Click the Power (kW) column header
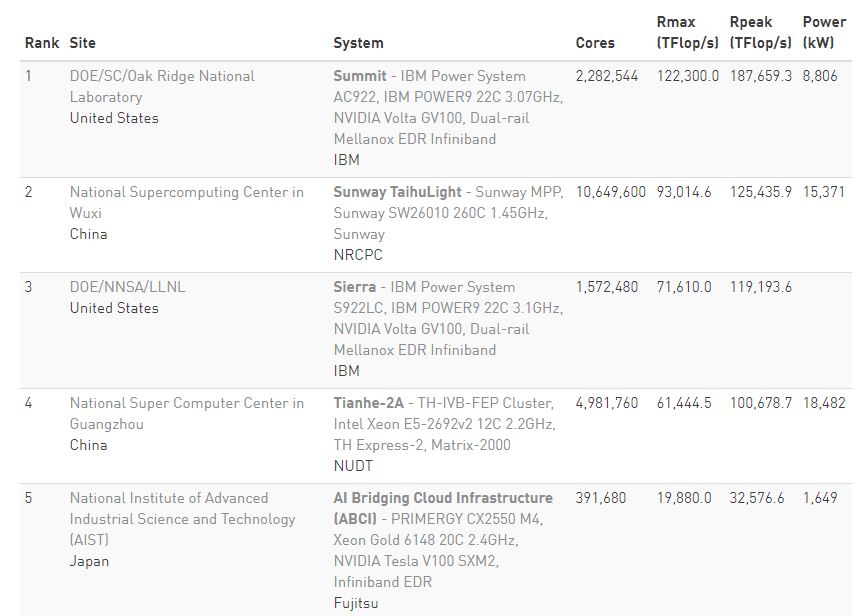The width and height of the screenshot is (865, 616). (824, 32)
